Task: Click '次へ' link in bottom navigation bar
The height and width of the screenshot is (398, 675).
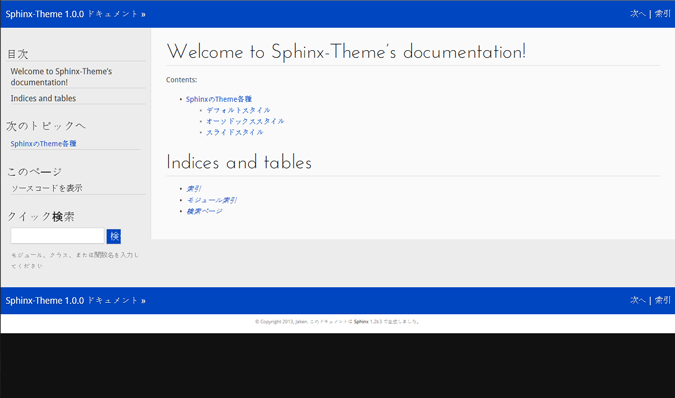Action: point(638,300)
